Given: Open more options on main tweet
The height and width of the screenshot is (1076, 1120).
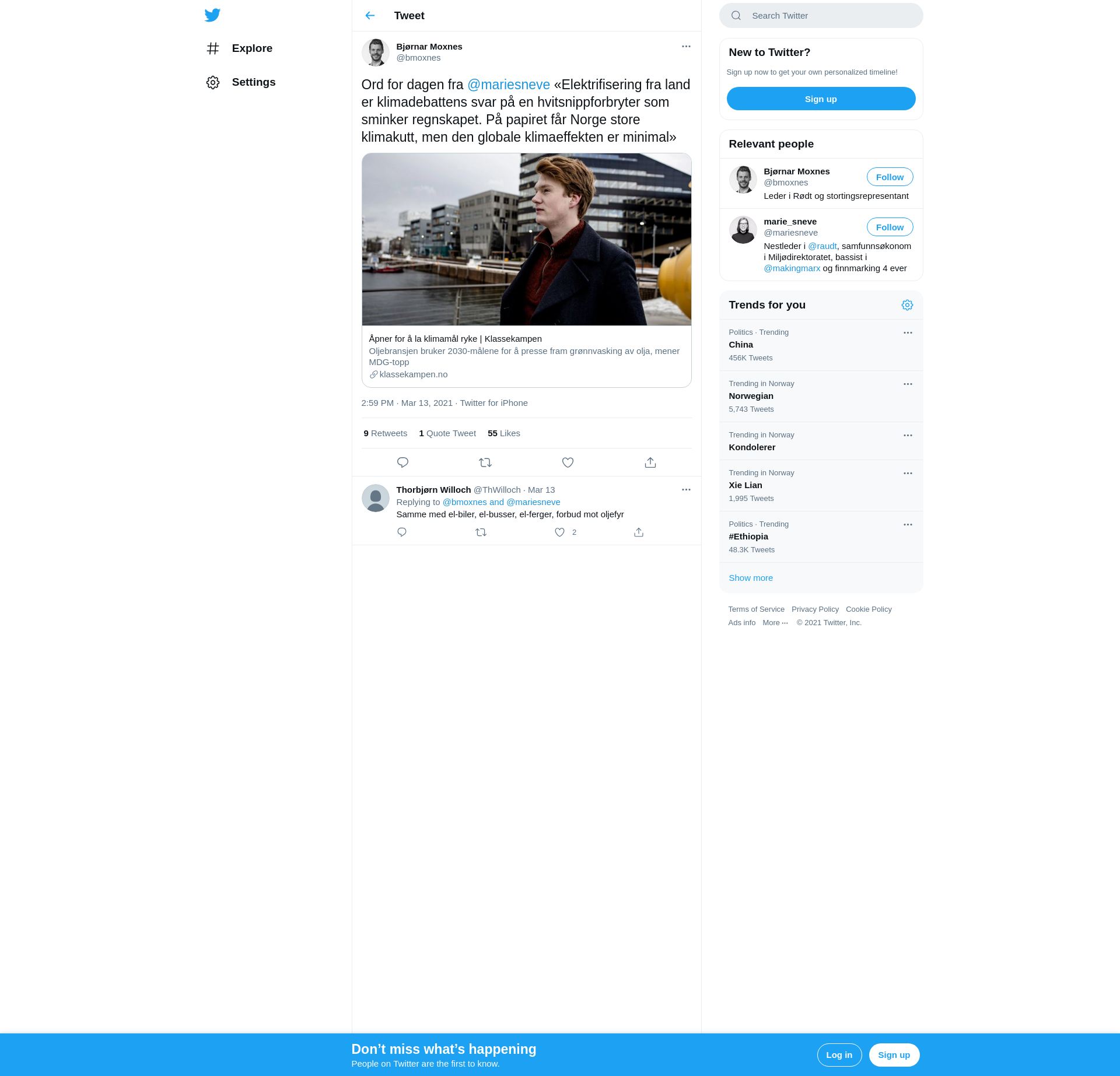Looking at the screenshot, I should (686, 47).
